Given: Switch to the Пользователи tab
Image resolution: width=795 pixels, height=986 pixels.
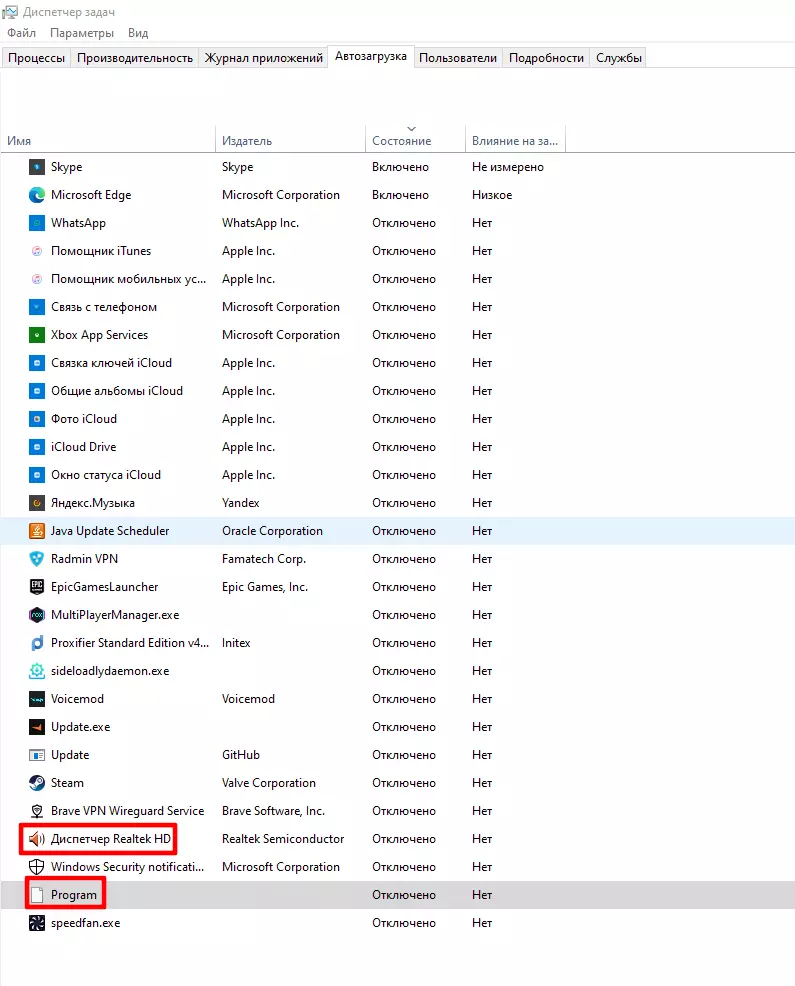Looking at the screenshot, I should click(458, 58).
